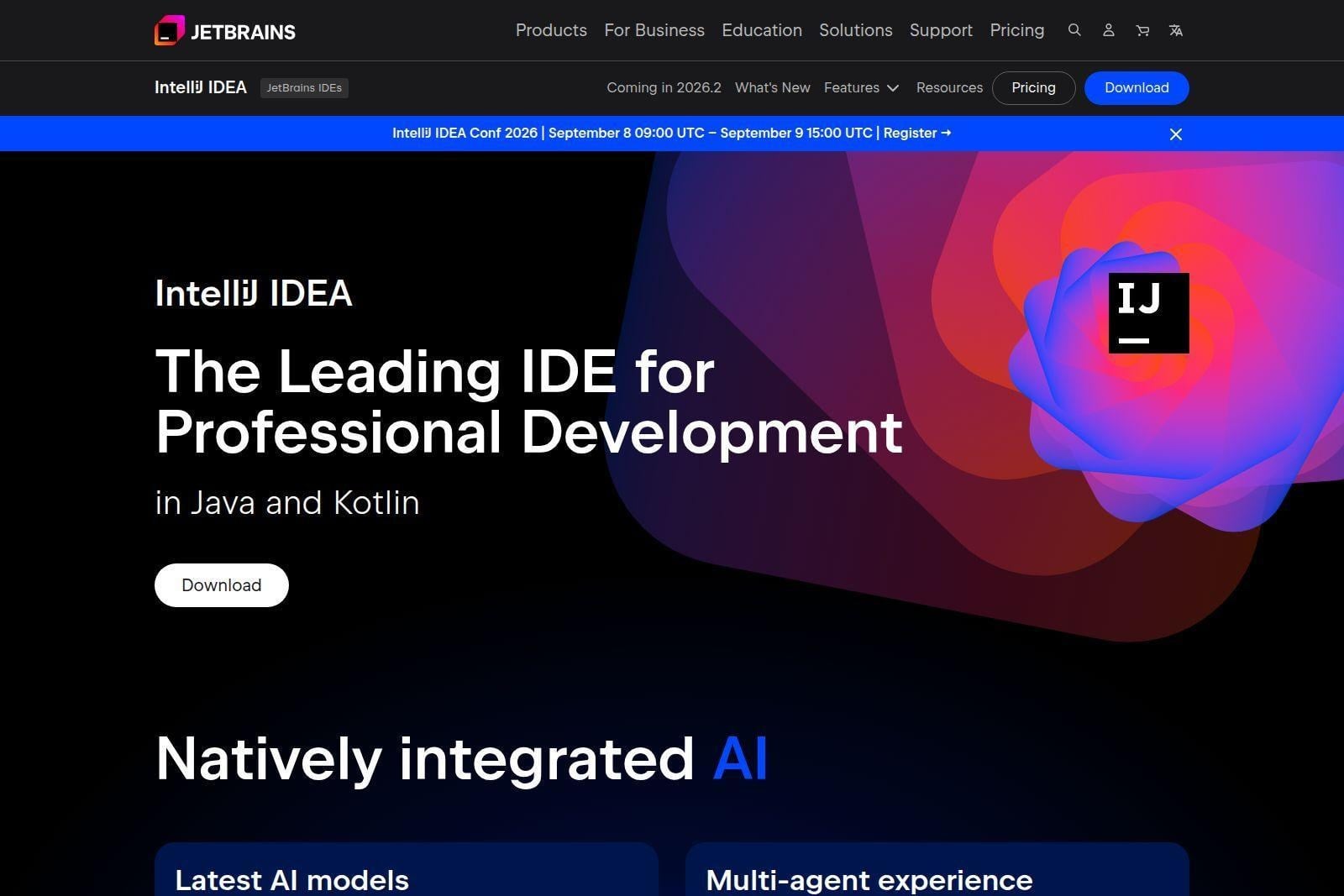Open the Solutions menu
This screenshot has width=1344, height=896.
point(856,30)
